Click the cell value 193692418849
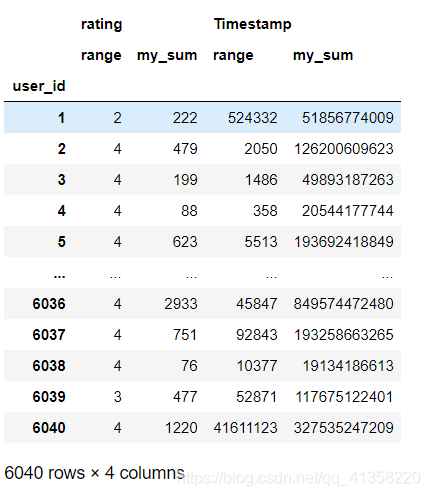The image size is (430, 496). 344,242
